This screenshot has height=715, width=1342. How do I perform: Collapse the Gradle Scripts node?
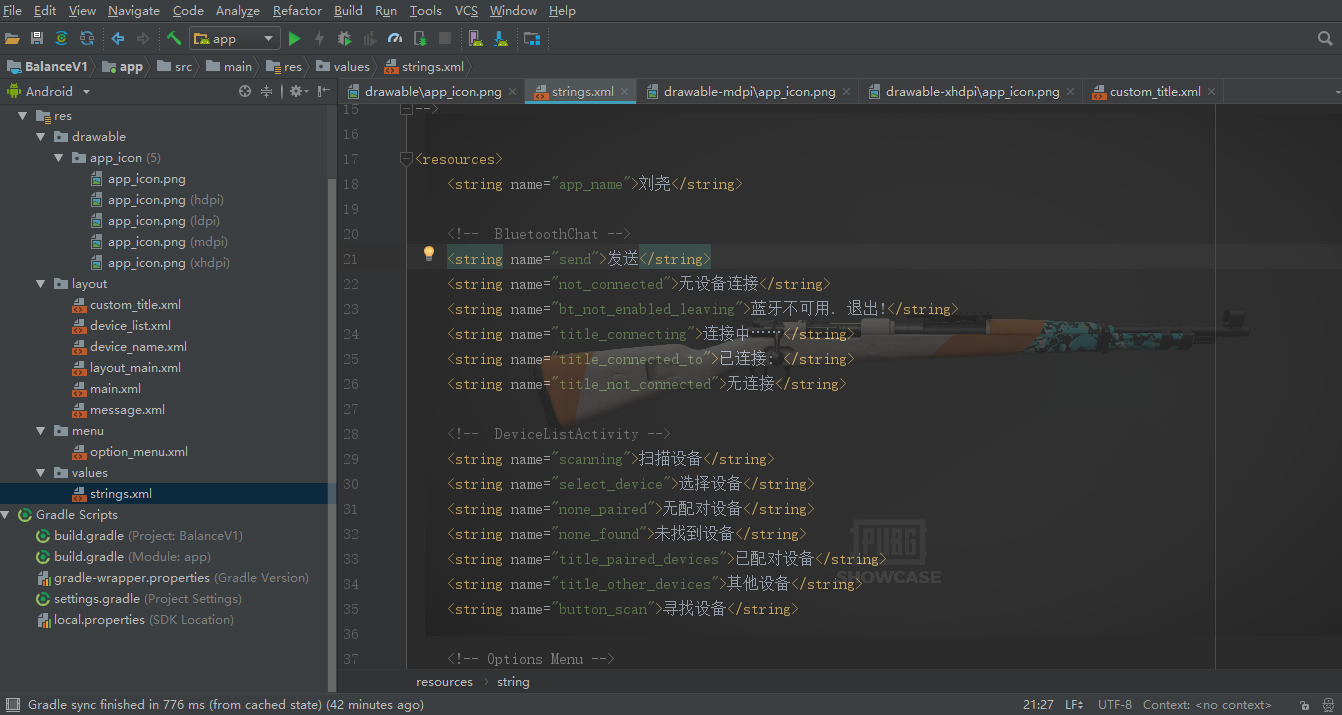[6, 515]
